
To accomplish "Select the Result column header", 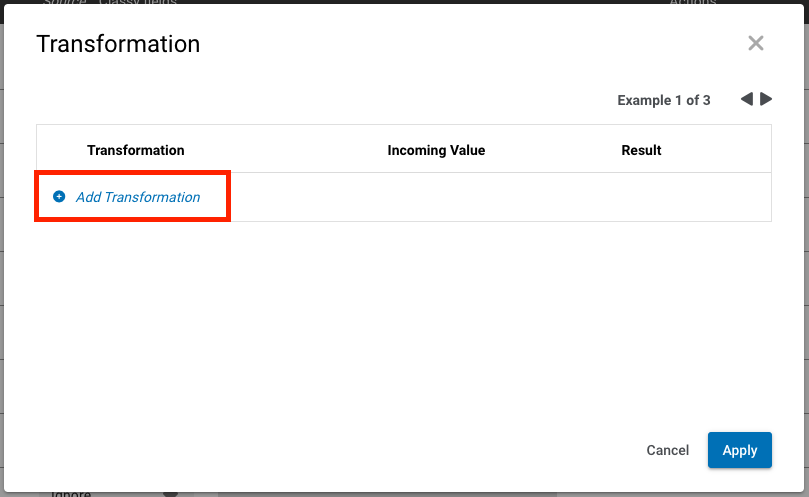I will click(x=641, y=150).
